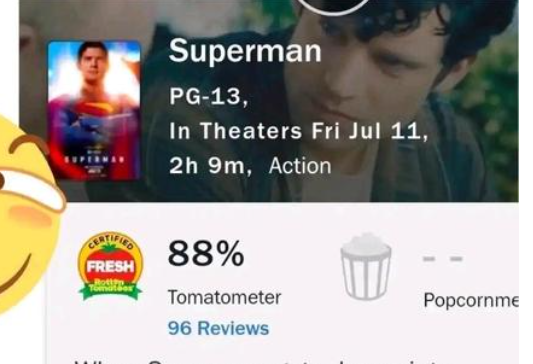Click the emoji's raised eyebrow

(29, 143)
